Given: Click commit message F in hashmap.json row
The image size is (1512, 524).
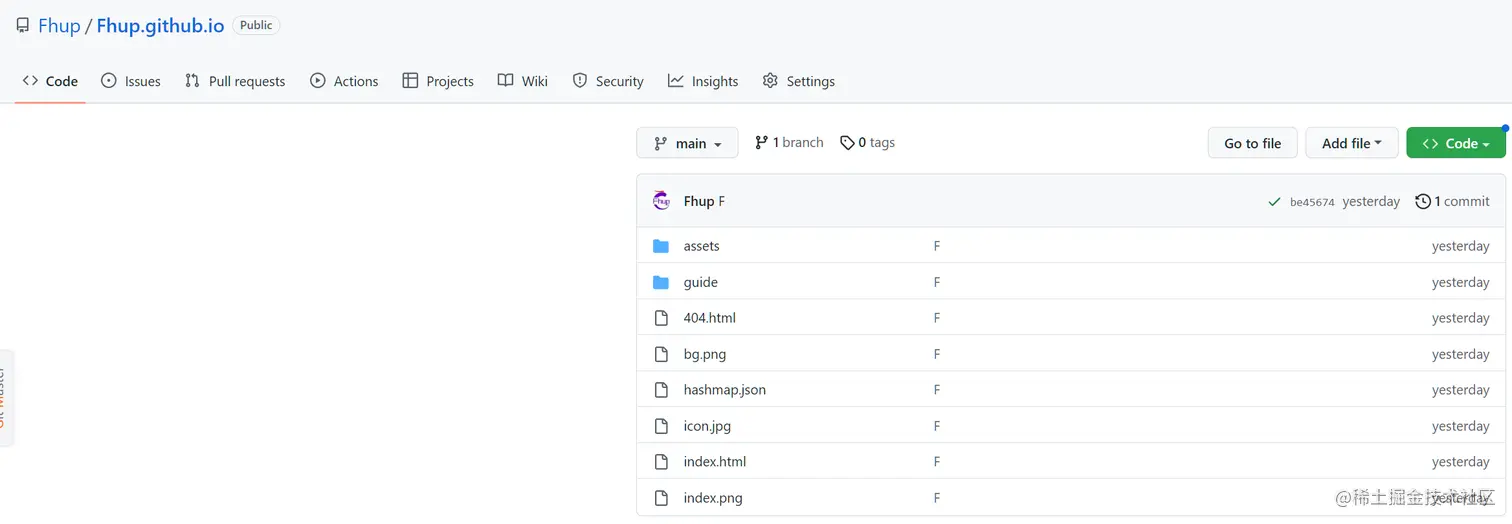Looking at the screenshot, I should tap(937, 390).
